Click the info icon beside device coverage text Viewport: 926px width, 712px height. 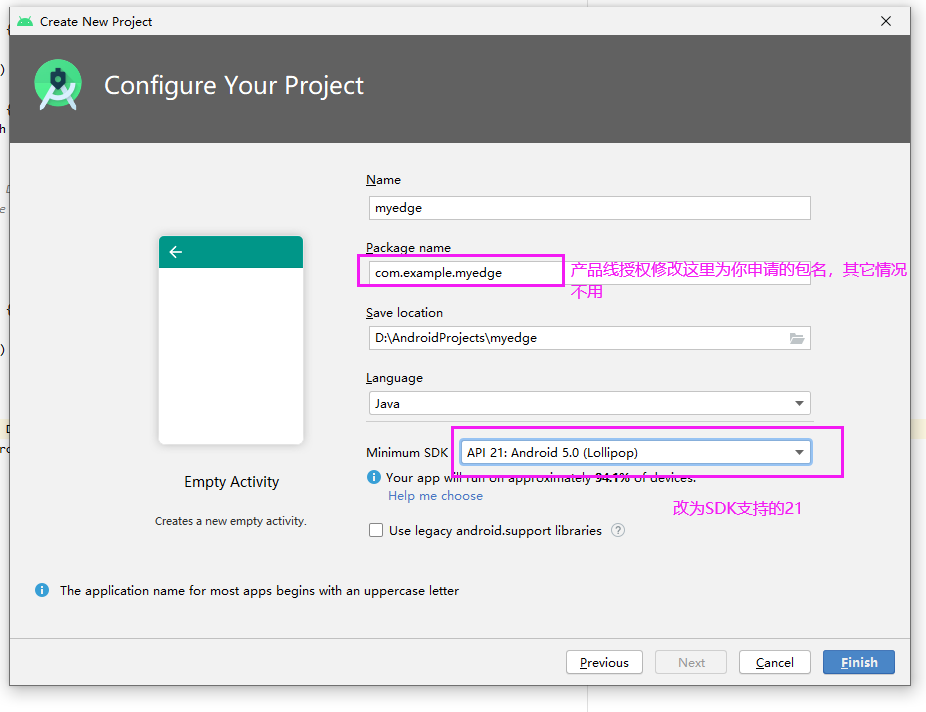(373, 477)
